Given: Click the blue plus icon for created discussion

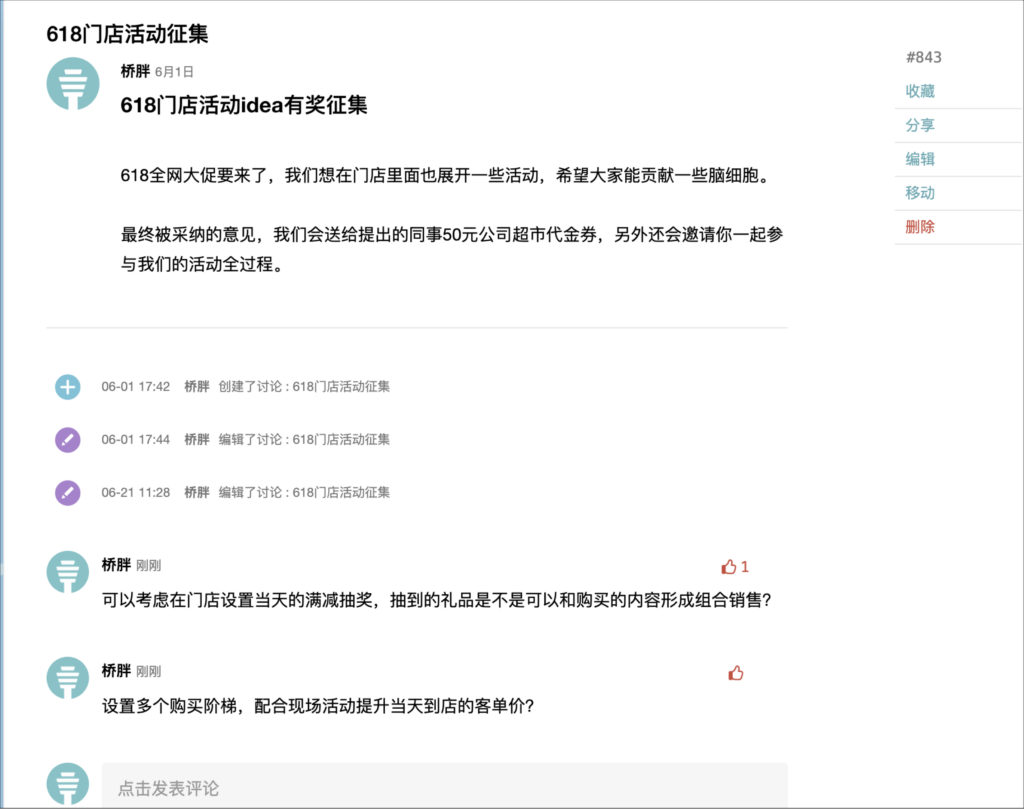Looking at the screenshot, I should click(67, 387).
